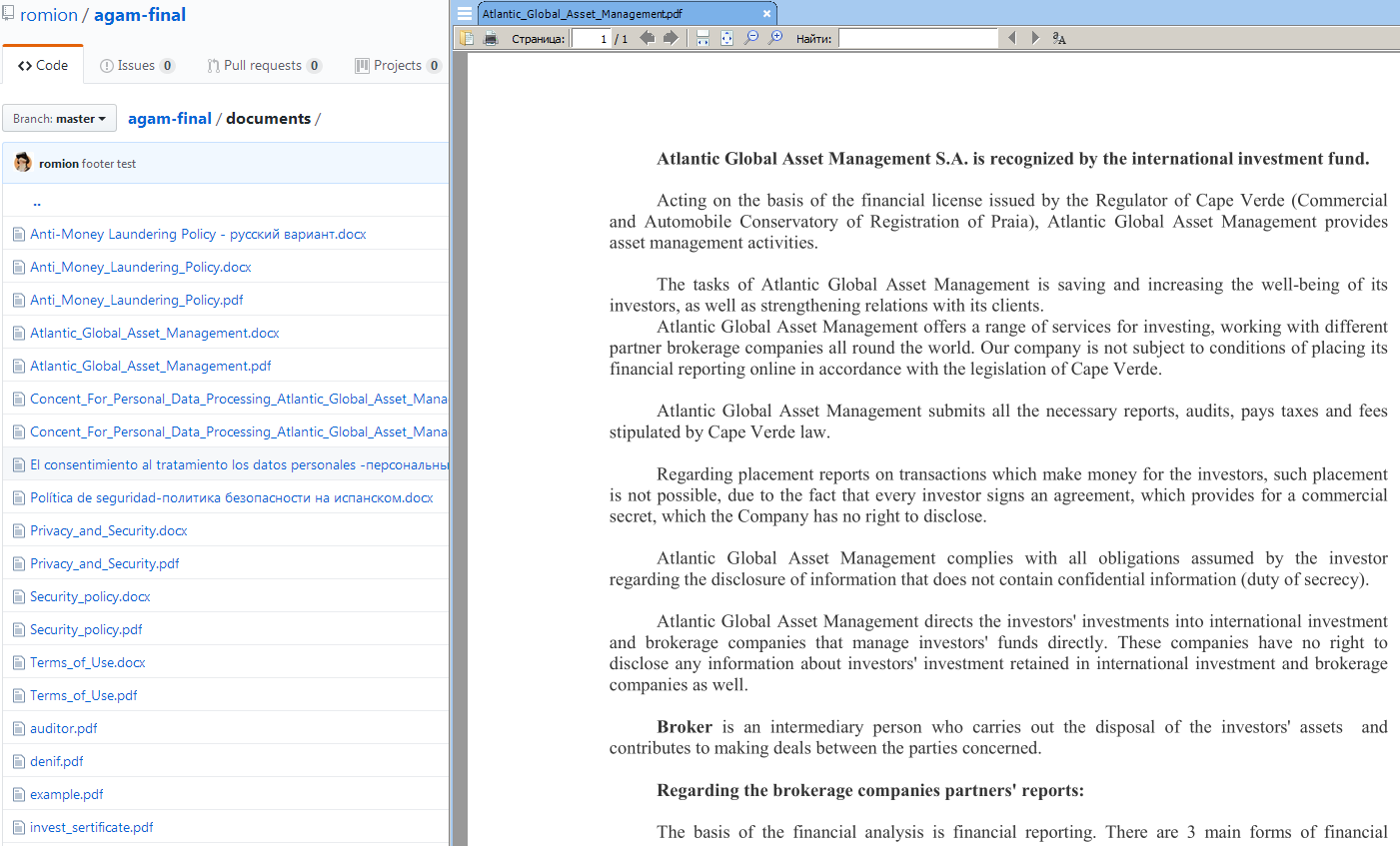This screenshot has height=846, width=1400.
Task: Zoom in with the plus magnifier
Action: (775, 38)
